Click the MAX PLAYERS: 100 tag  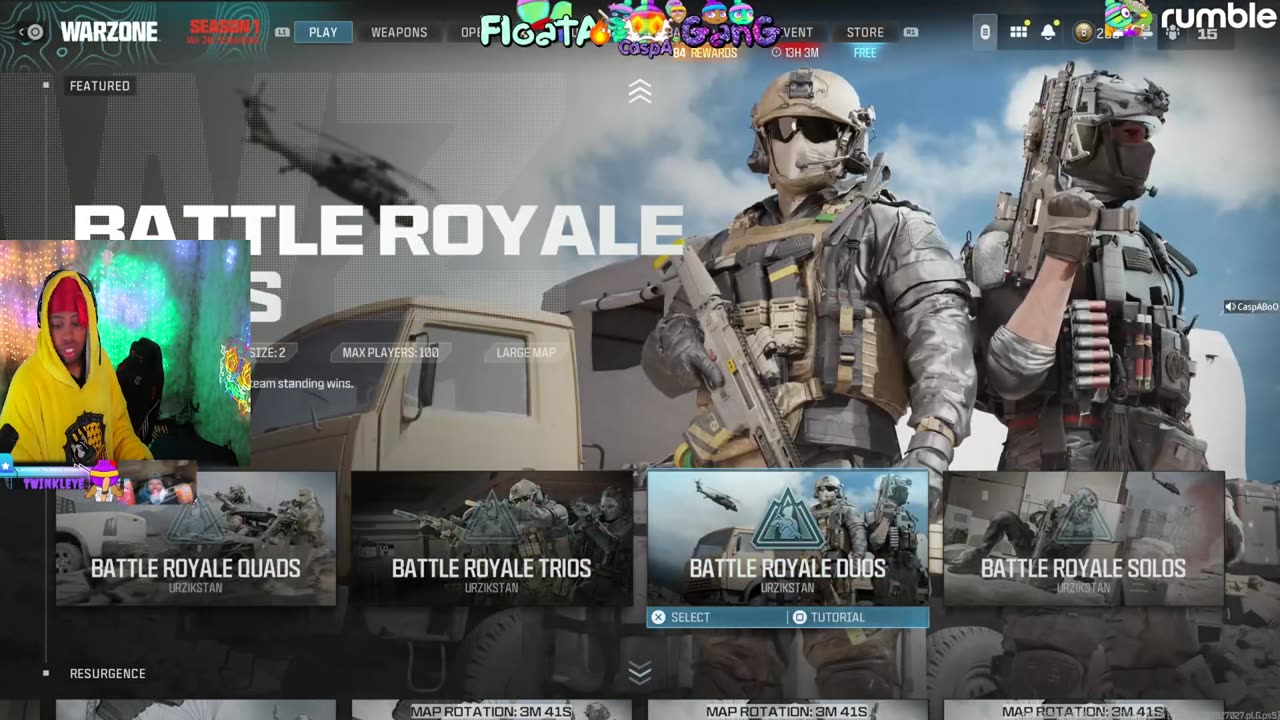click(x=391, y=352)
